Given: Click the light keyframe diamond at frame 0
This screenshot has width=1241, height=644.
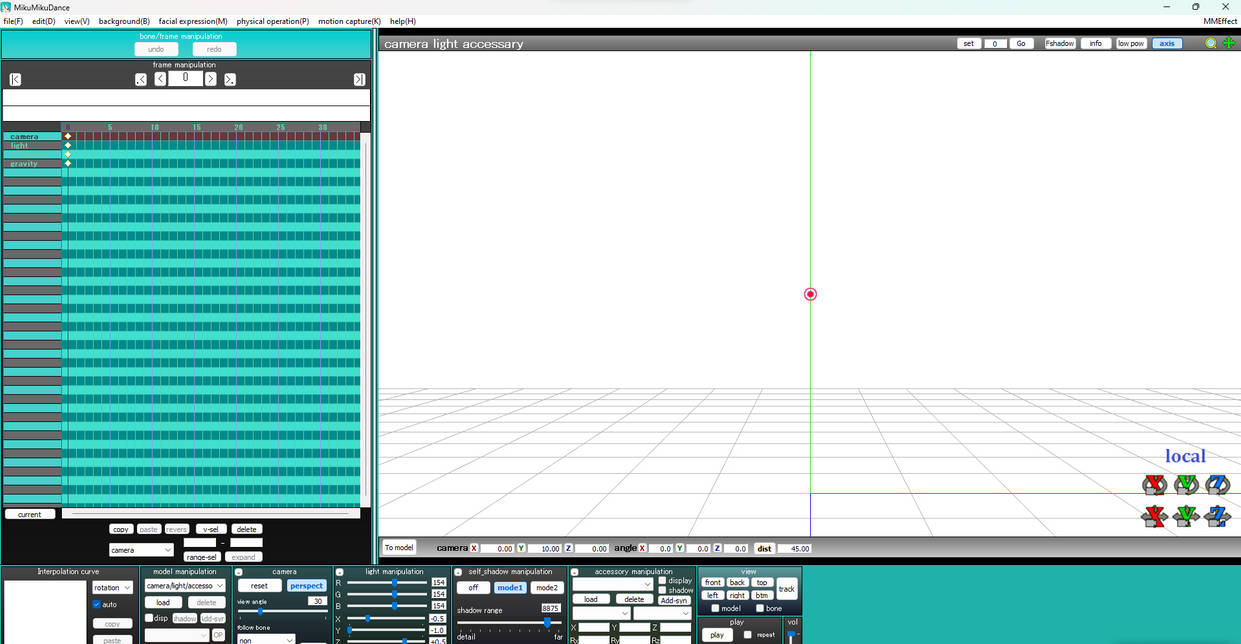Looking at the screenshot, I should [x=68, y=145].
